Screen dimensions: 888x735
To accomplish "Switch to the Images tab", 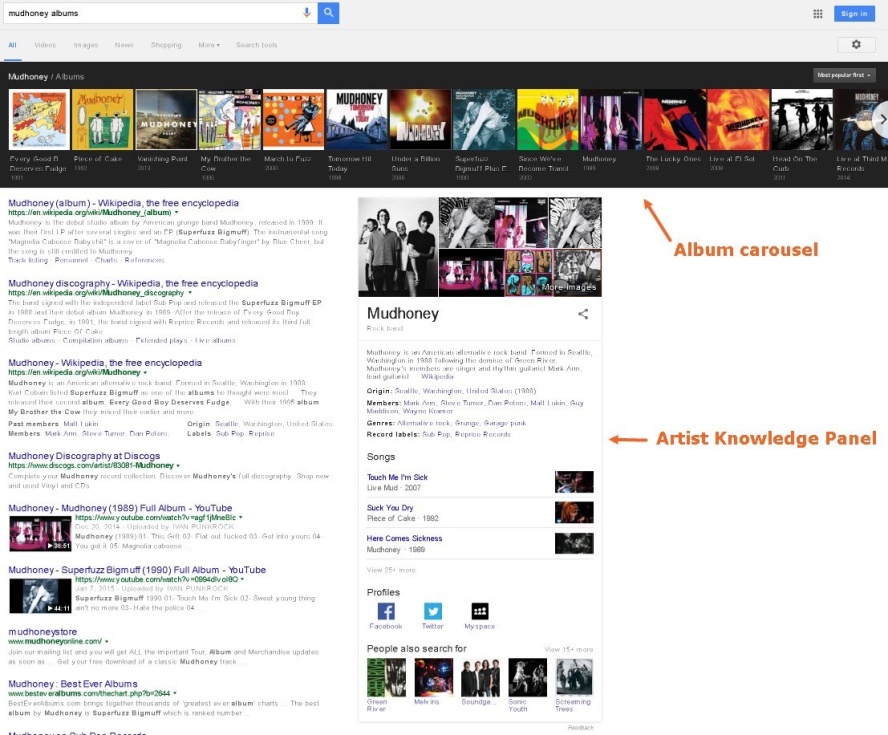I will 86,45.
